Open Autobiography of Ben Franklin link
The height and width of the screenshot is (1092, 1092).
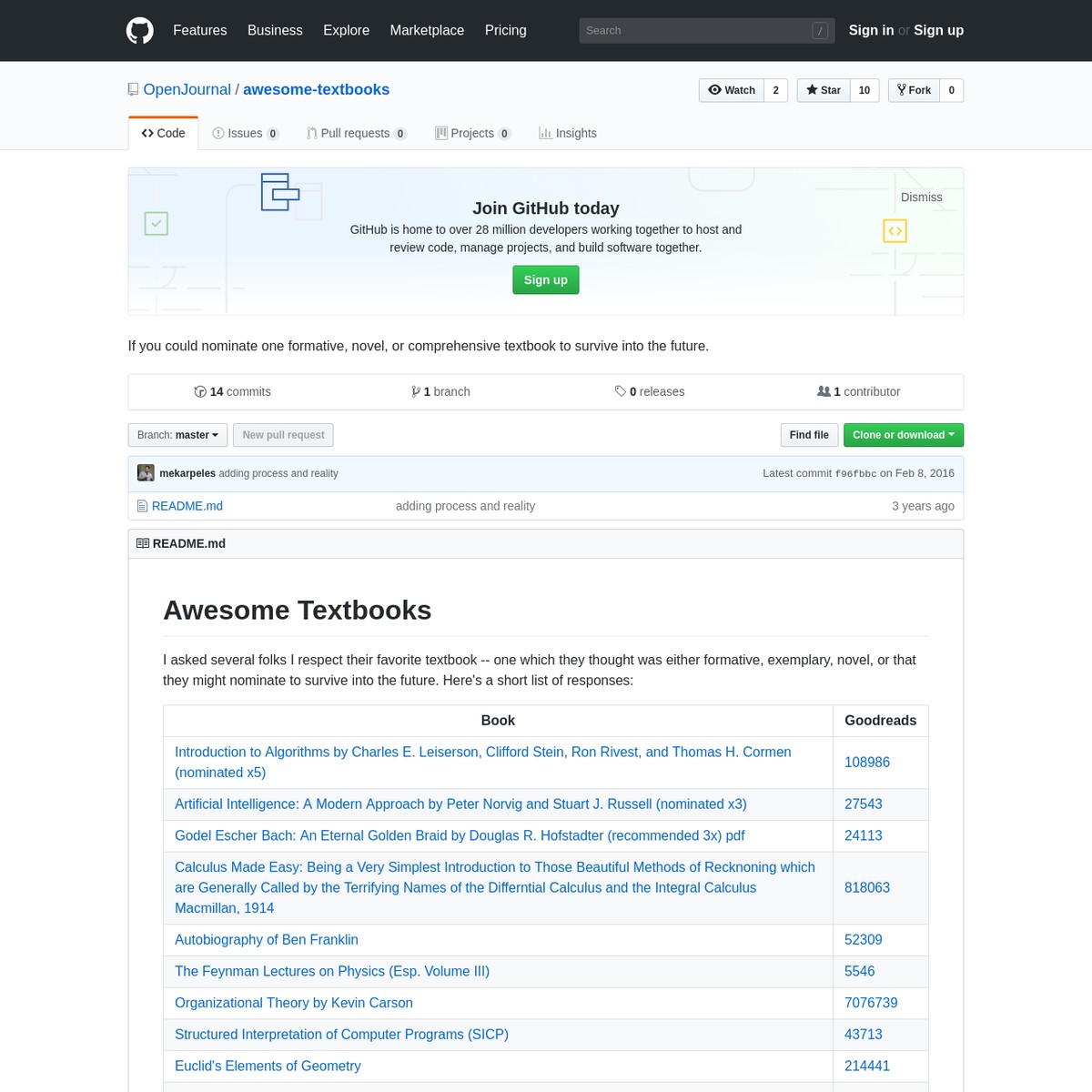(267, 940)
